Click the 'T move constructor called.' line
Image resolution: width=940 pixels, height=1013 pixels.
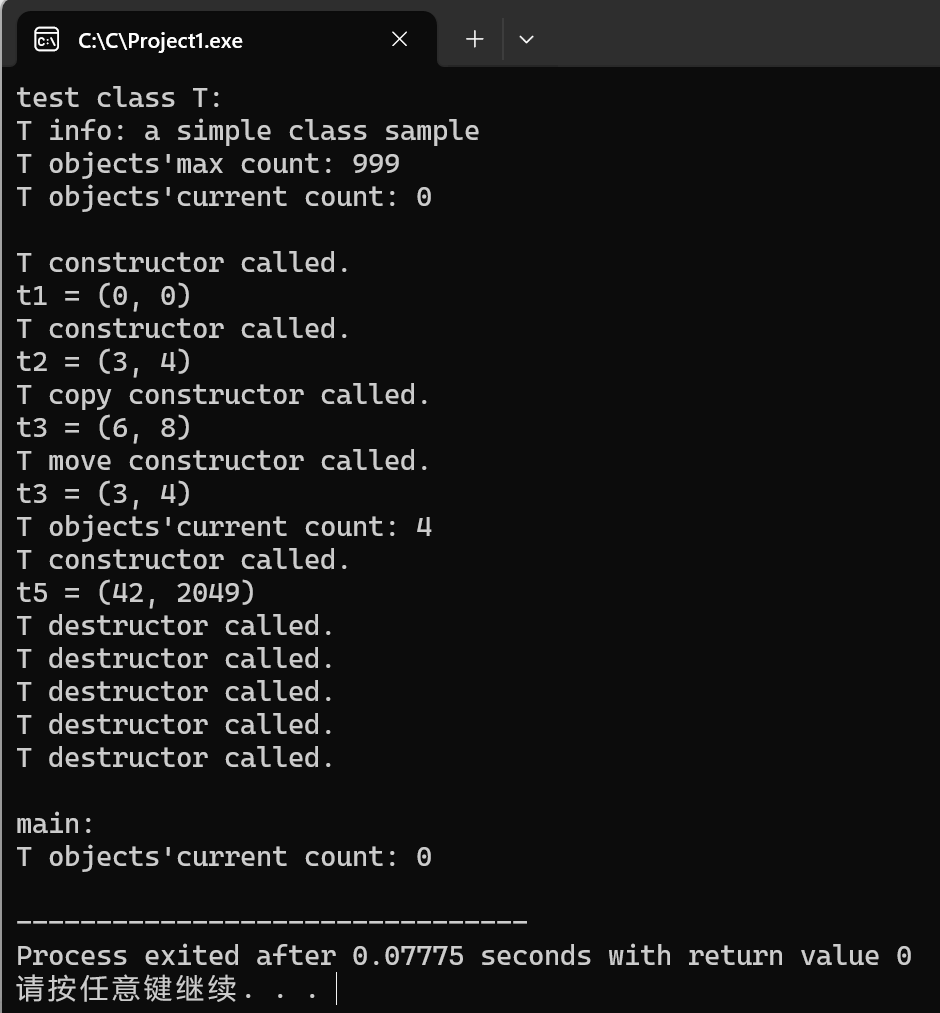point(223,461)
